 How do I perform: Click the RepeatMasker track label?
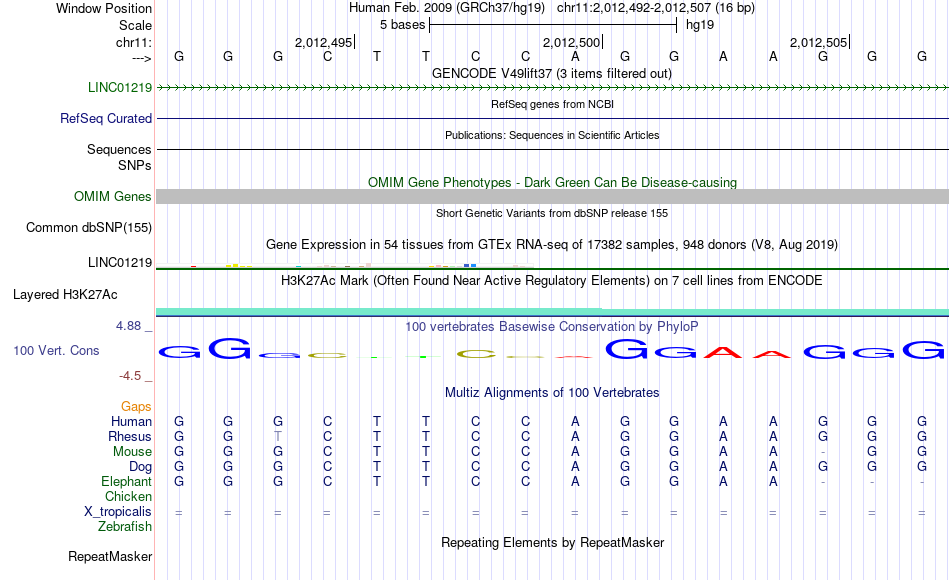coord(110,556)
